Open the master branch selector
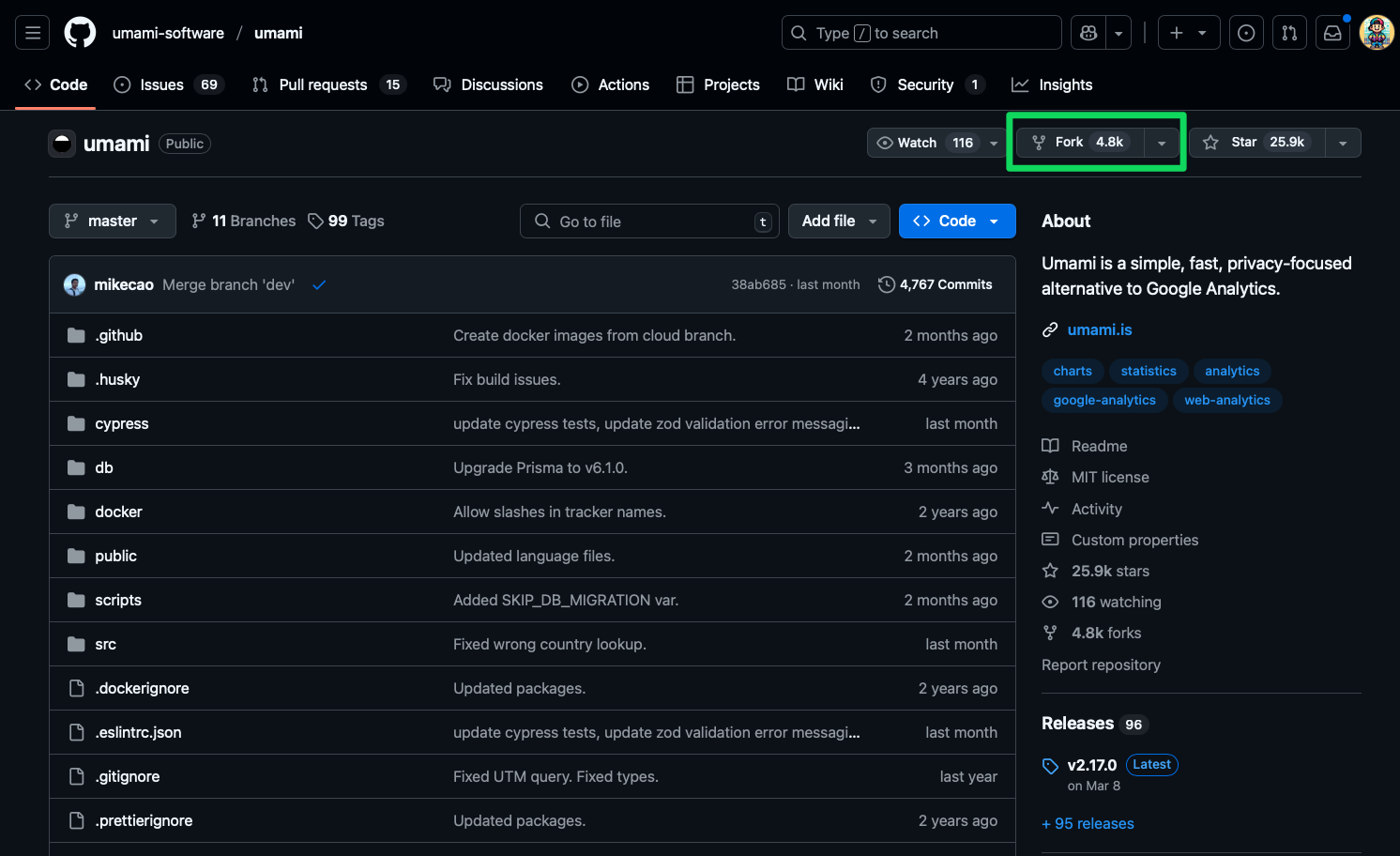 (x=113, y=221)
